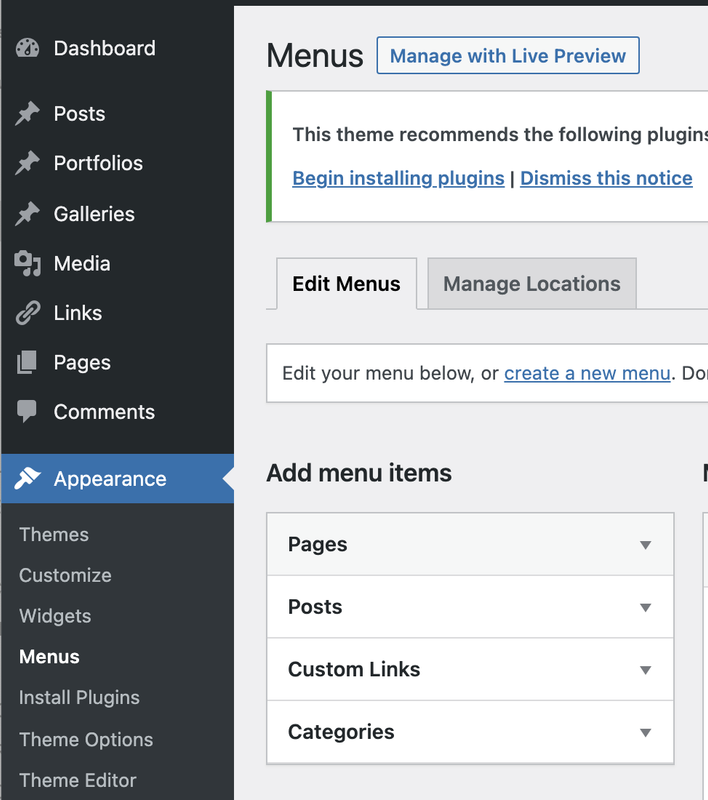The height and width of the screenshot is (800, 708).
Task: Click the stacked pages icon beside Pages
Action: click(x=27, y=362)
